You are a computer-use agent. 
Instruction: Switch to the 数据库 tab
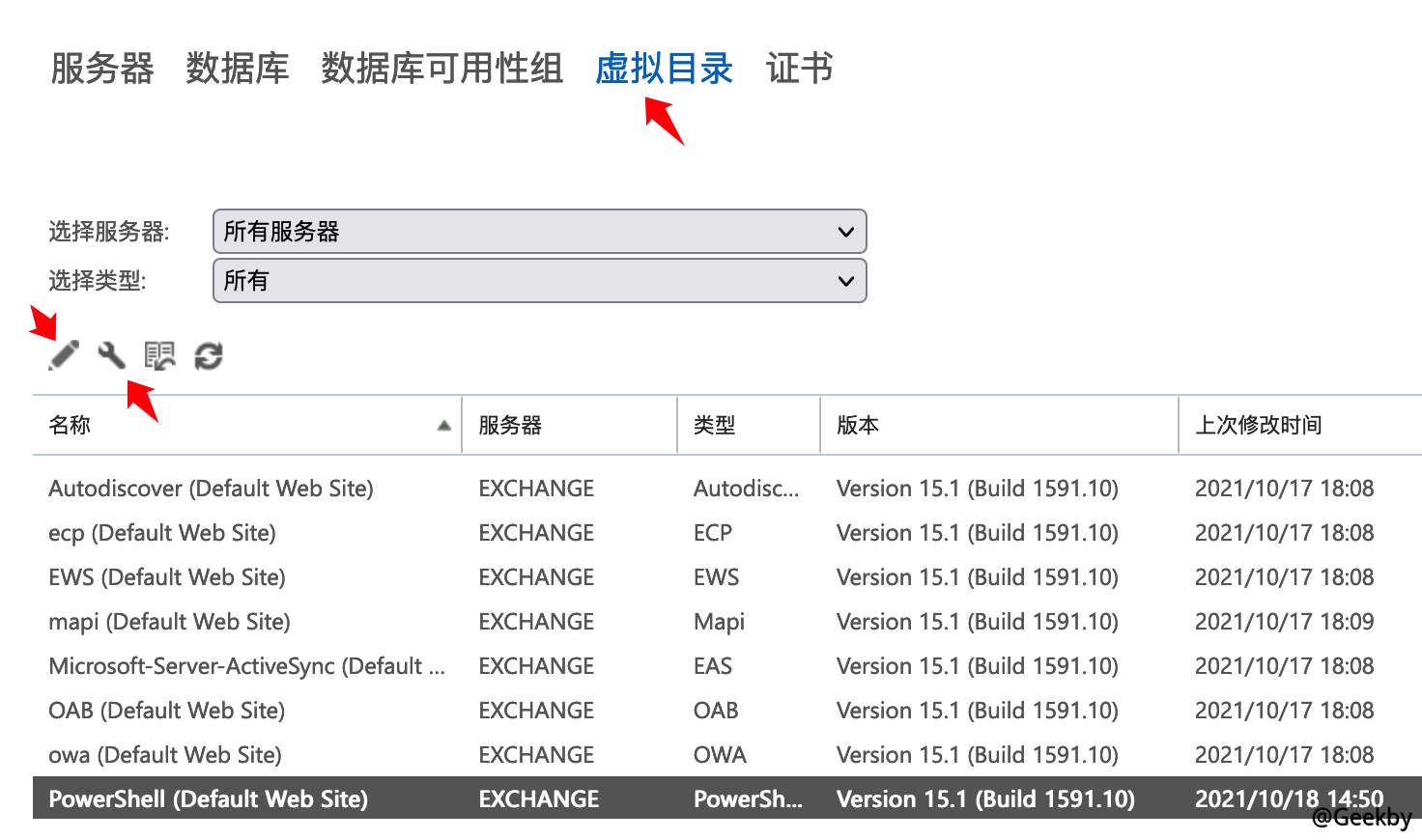pos(237,69)
